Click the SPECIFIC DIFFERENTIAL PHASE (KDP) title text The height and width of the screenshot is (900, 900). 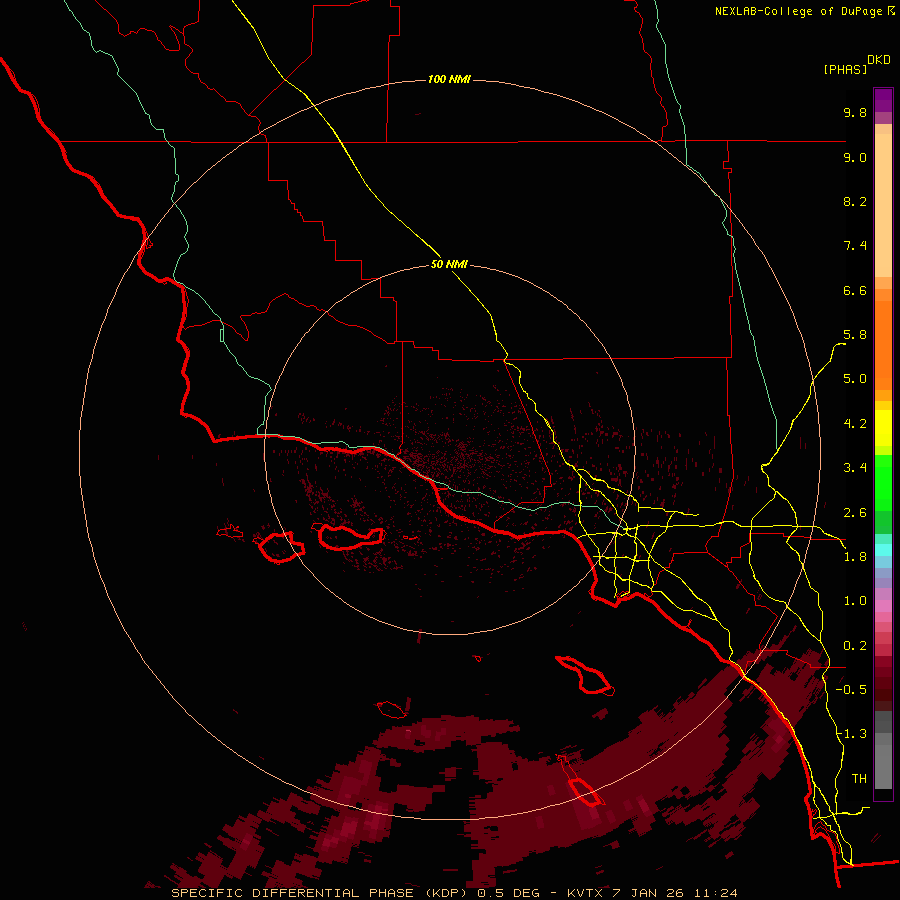pos(319,893)
